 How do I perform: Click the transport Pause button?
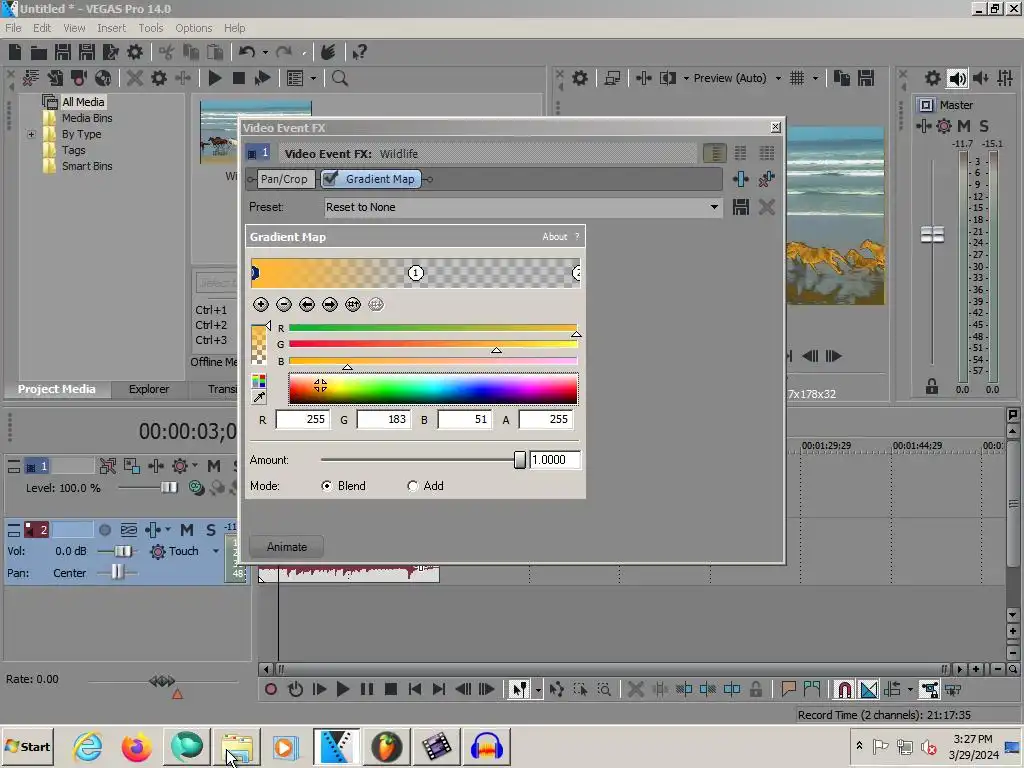pos(367,689)
